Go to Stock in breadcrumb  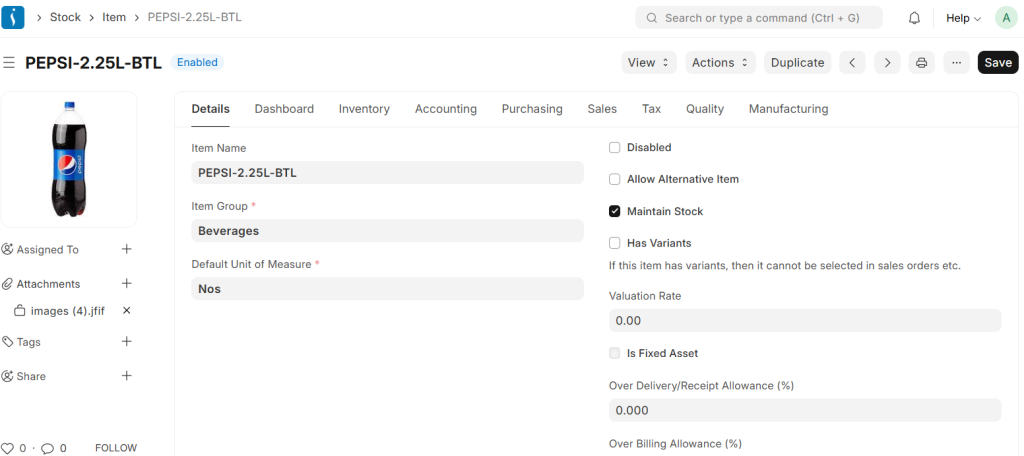[x=65, y=18]
